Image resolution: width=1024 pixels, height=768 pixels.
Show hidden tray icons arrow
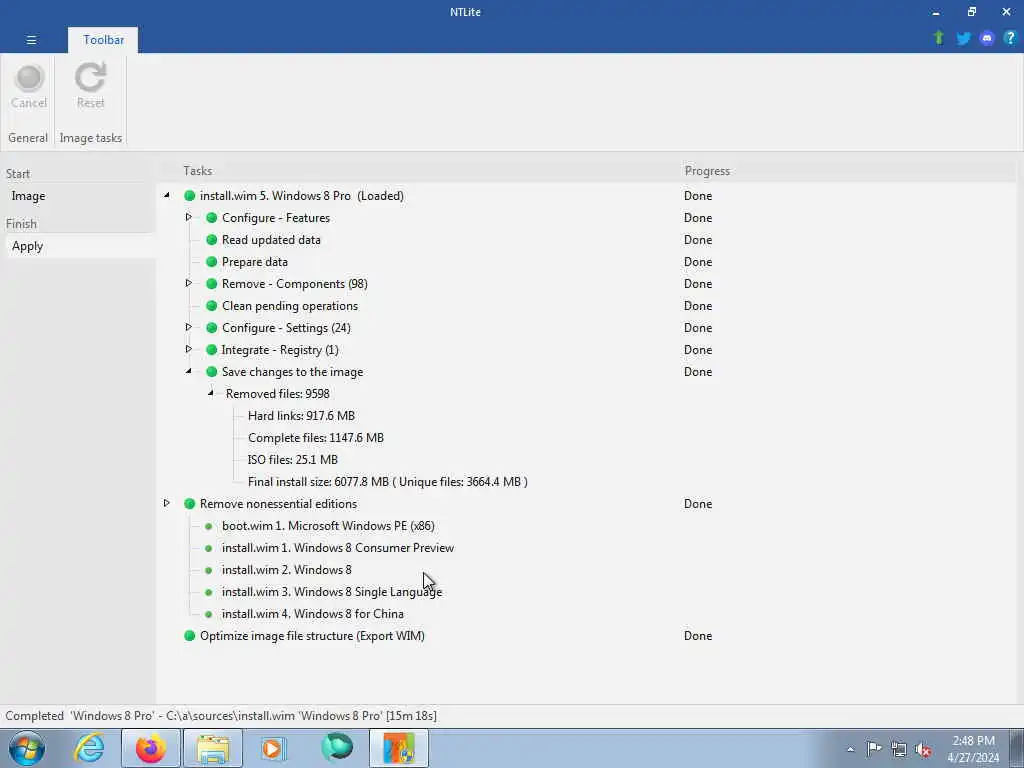point(850,750)
